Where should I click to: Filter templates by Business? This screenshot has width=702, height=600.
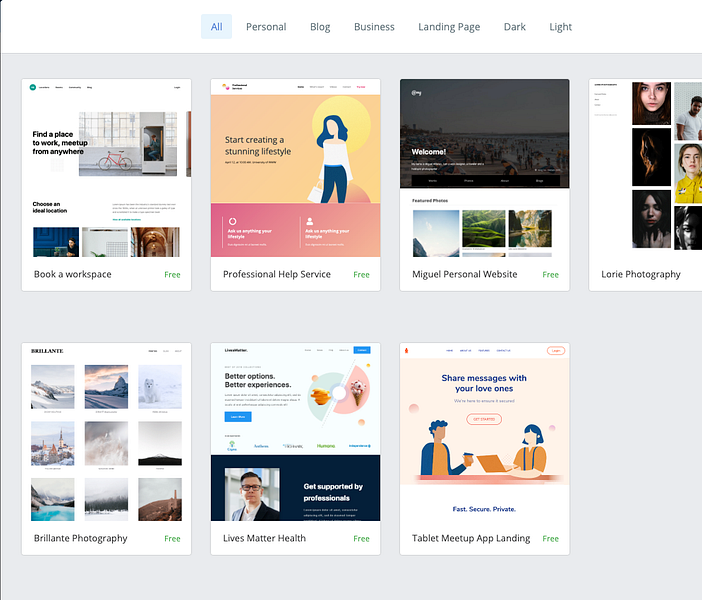click(x=374, y=26)
